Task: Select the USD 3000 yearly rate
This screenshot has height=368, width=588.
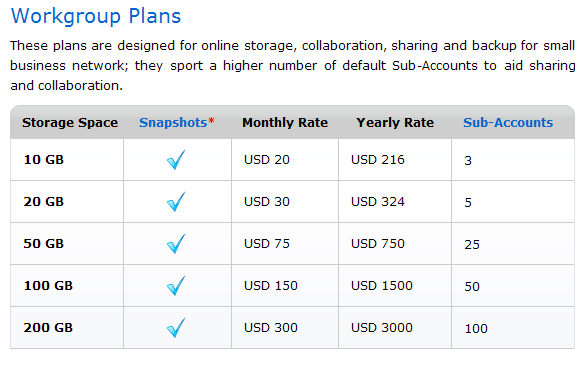Action: tap(382, 327)
